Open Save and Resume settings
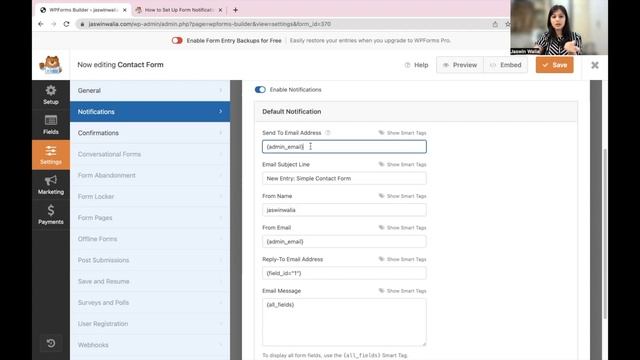Screen dimensions: 640x360 point(150,281)
